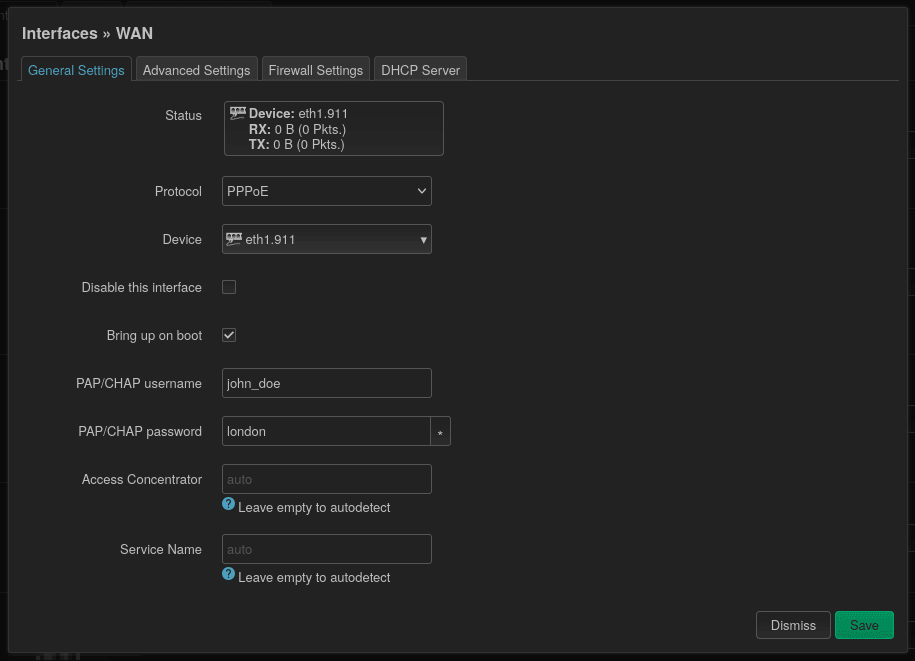The width and height of the screenshot is (915, 661).
Task: Click the network device icon in Status box
Action: [x=237, y=113]
